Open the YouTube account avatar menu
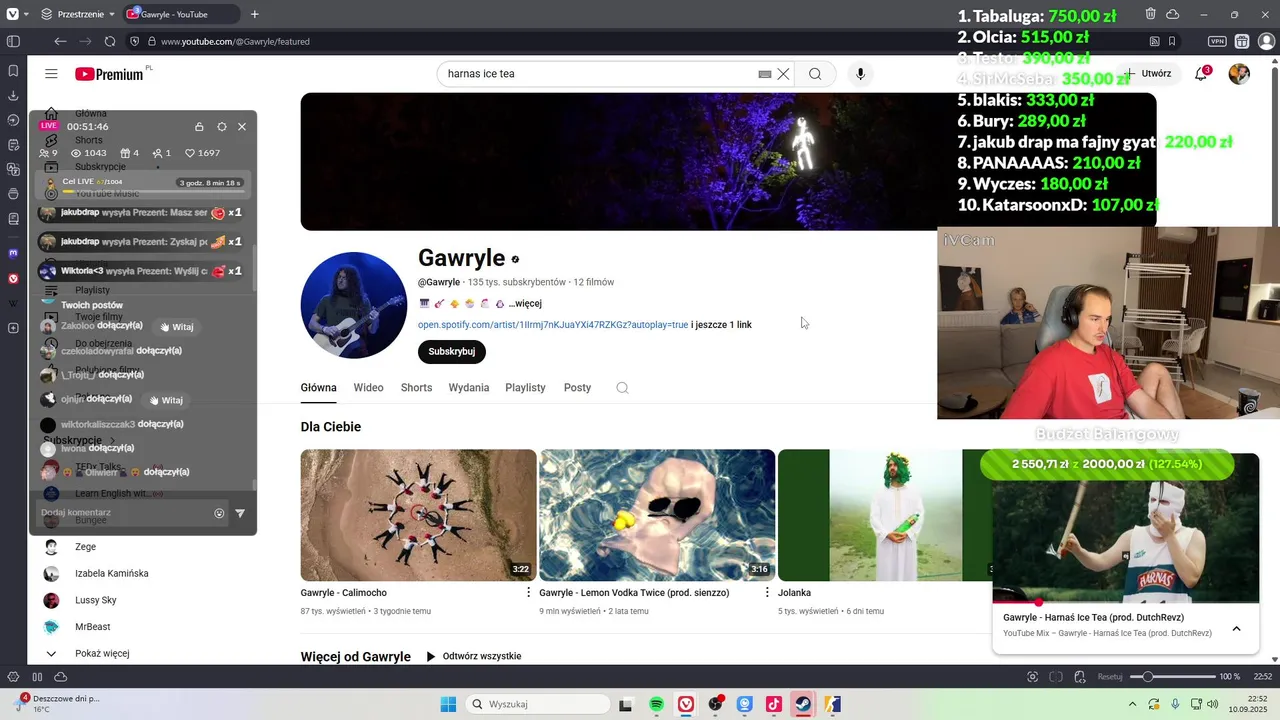Image resolution: width=1280 pixels, height=720 pixels. 1239,74
